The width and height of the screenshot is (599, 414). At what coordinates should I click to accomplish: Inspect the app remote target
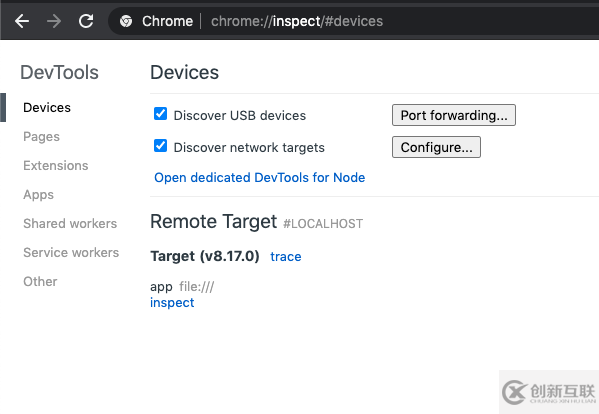(x=172, y=302)
